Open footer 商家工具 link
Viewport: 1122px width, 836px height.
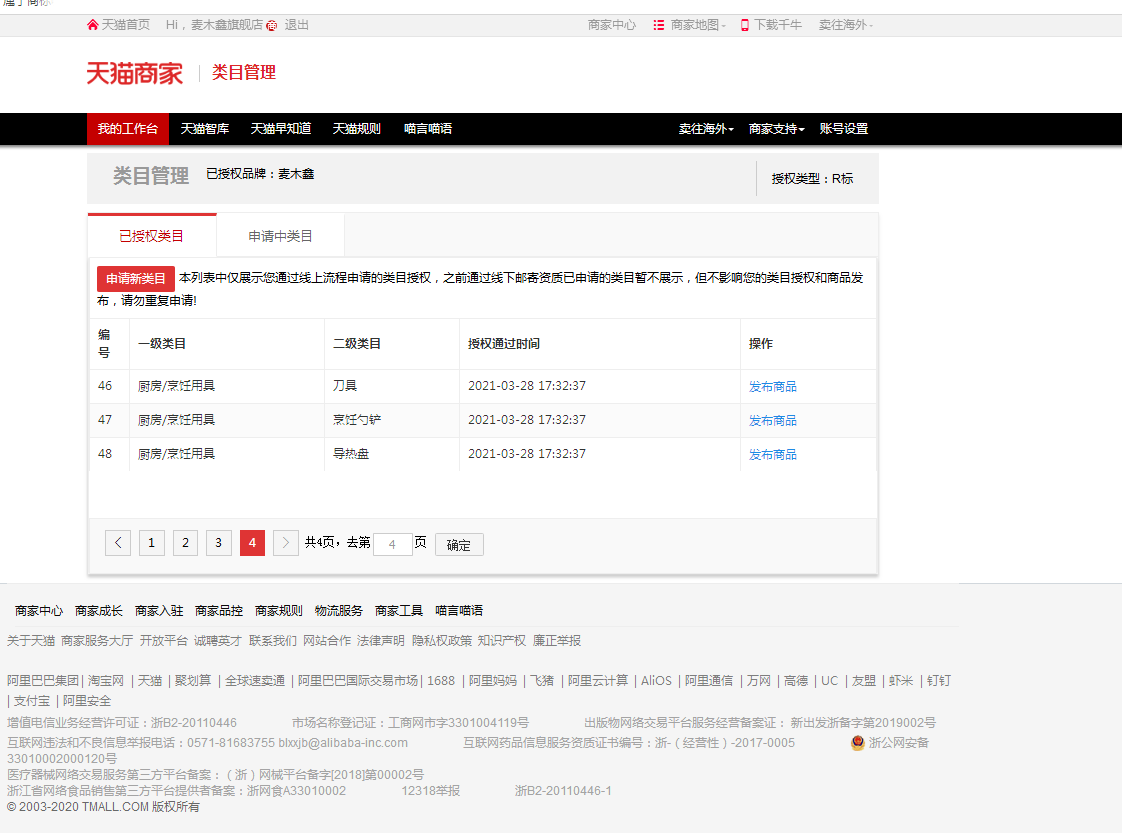click(x=399, y=611)
